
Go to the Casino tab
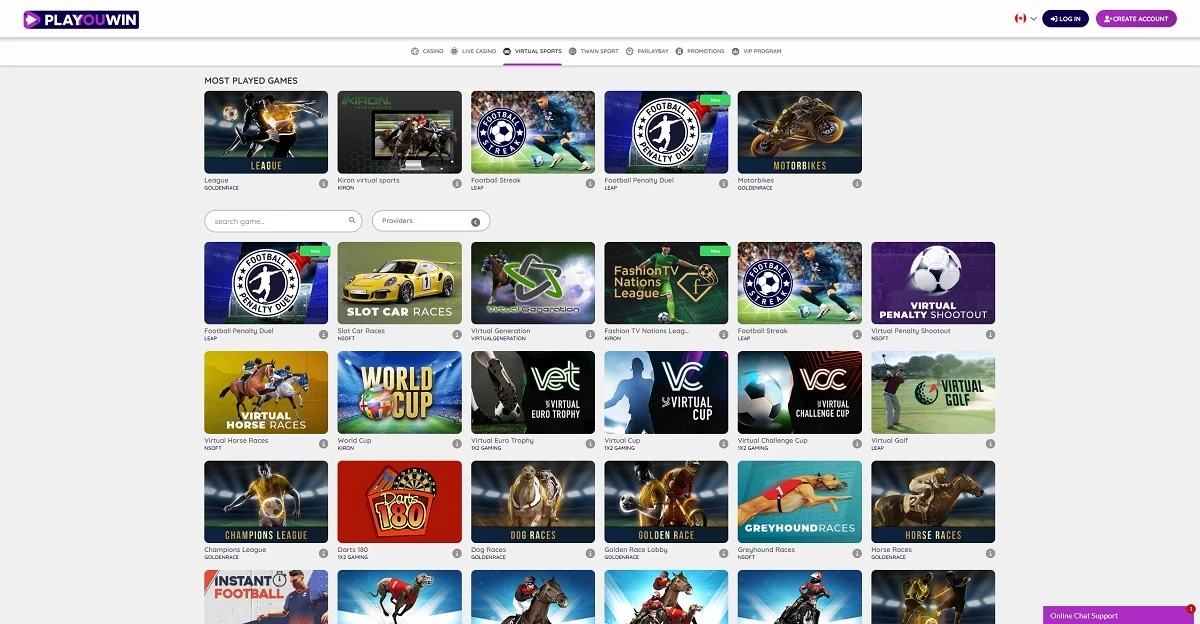(x=427, y=51)
